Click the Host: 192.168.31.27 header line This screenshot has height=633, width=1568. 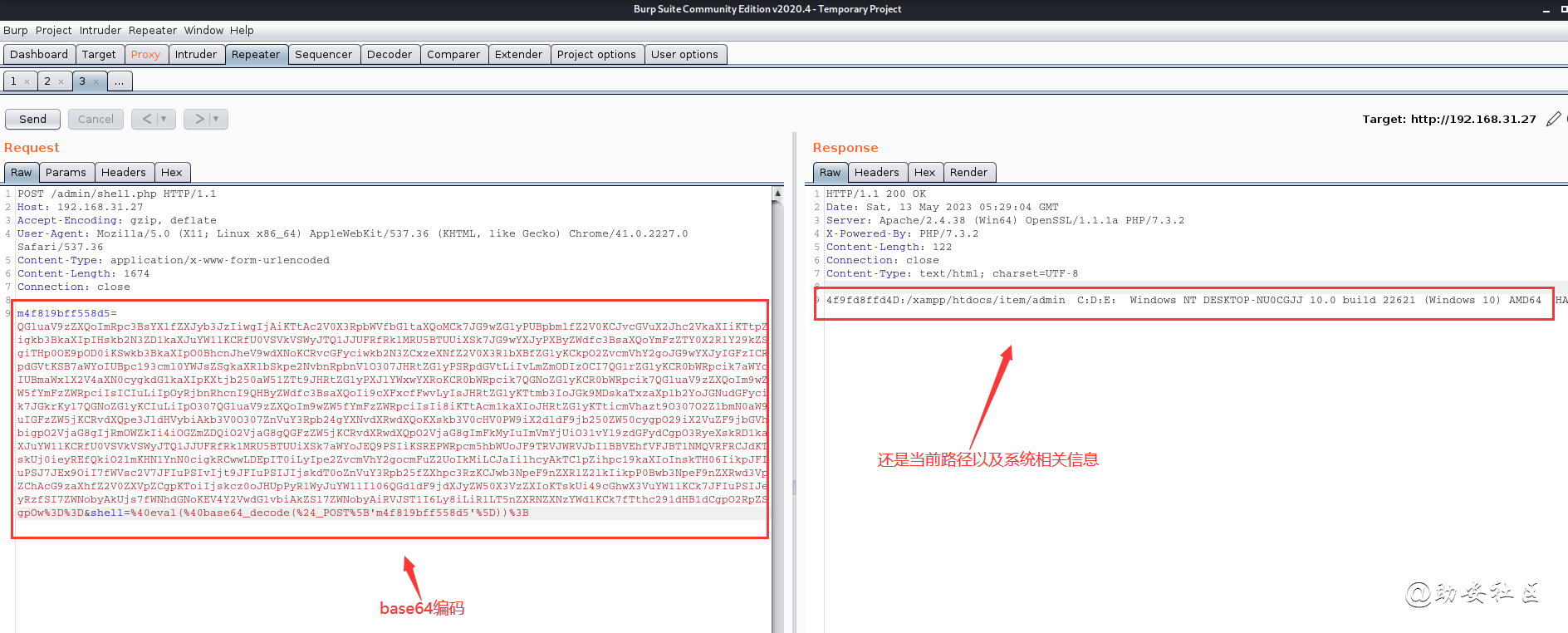[x=81, y=207]
